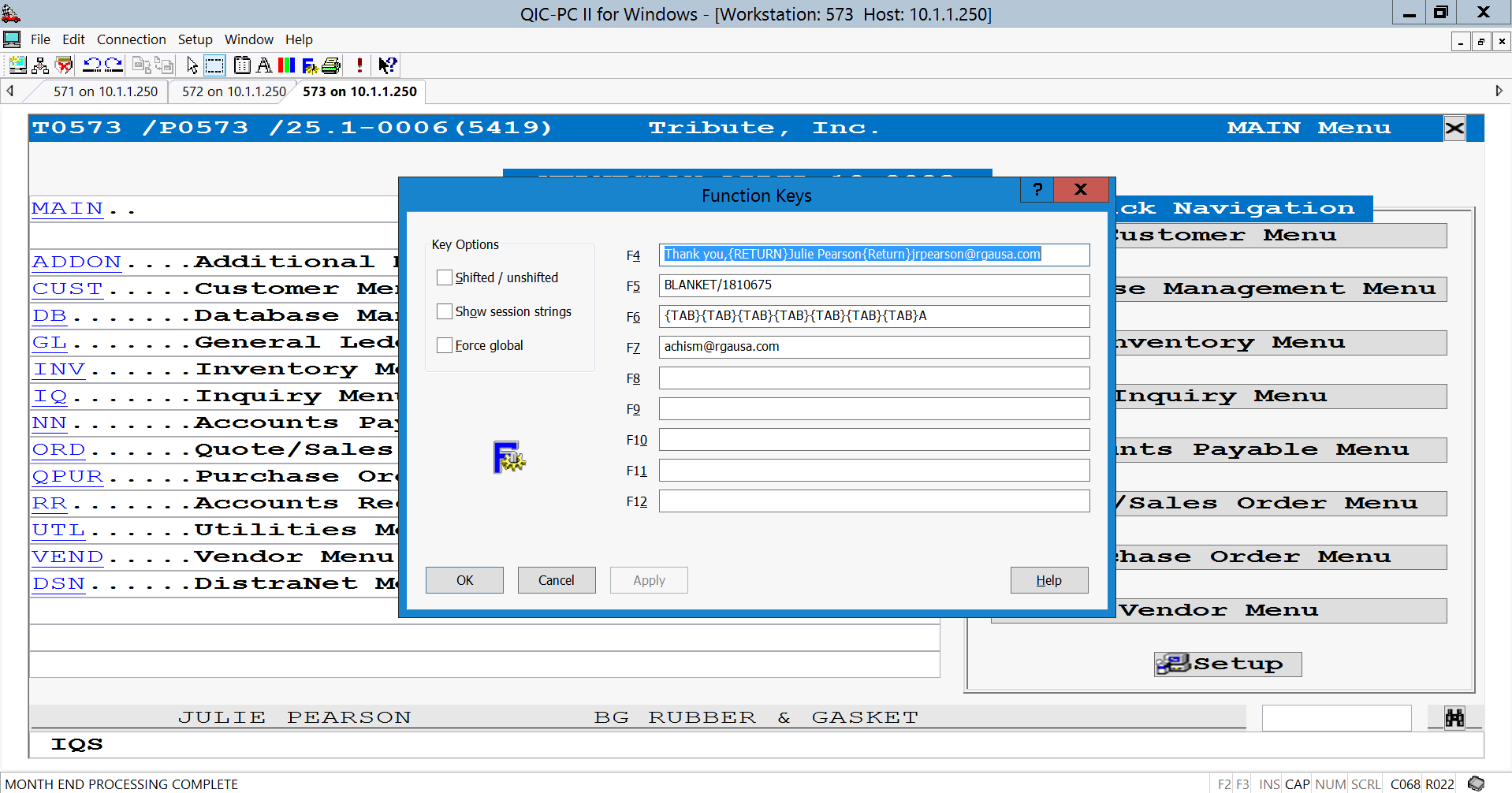Enable the Shifted / unshifted checkbox

click(445, 277)
